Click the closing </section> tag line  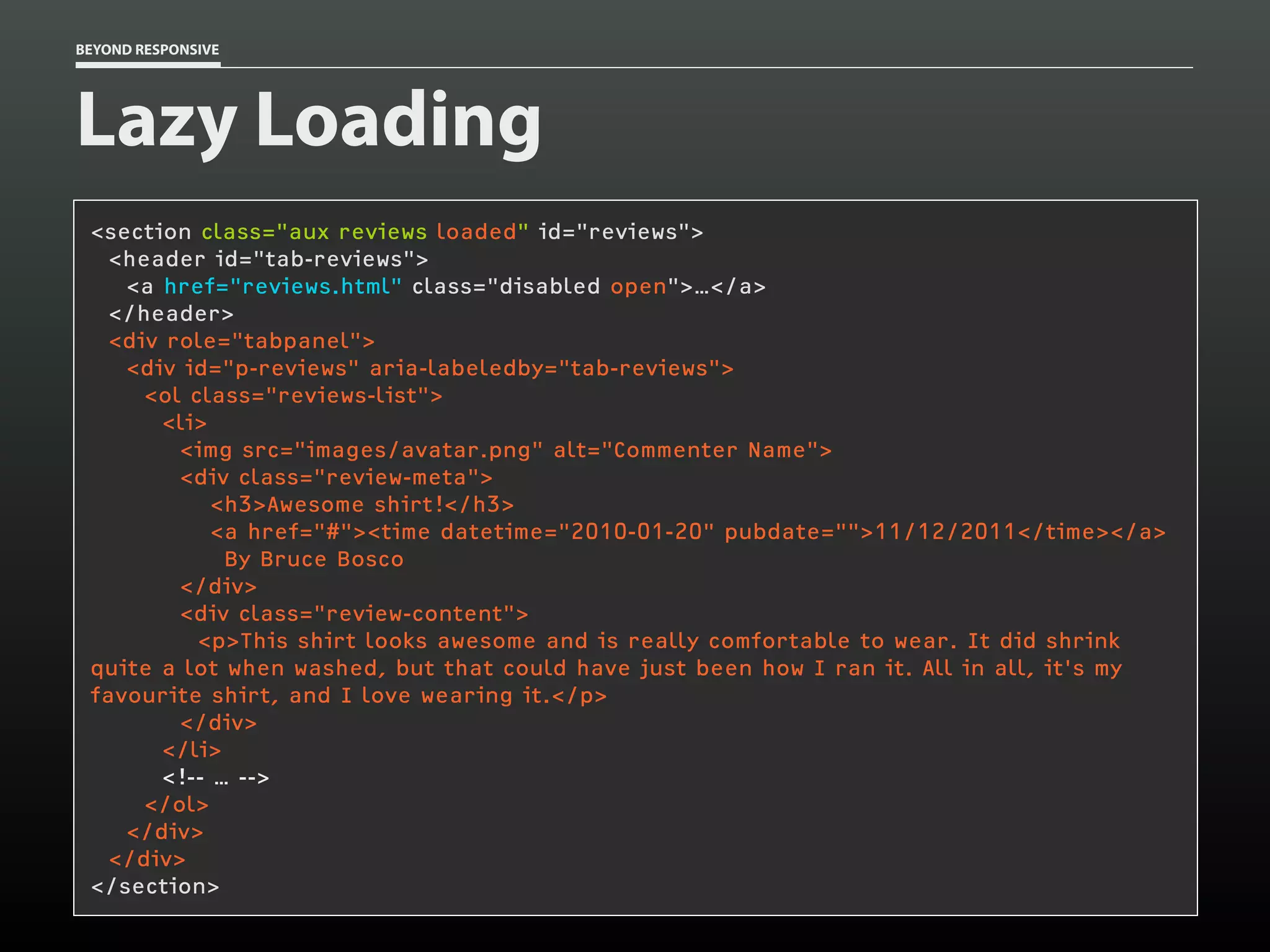pyautogui.click(x=155, y=887)
